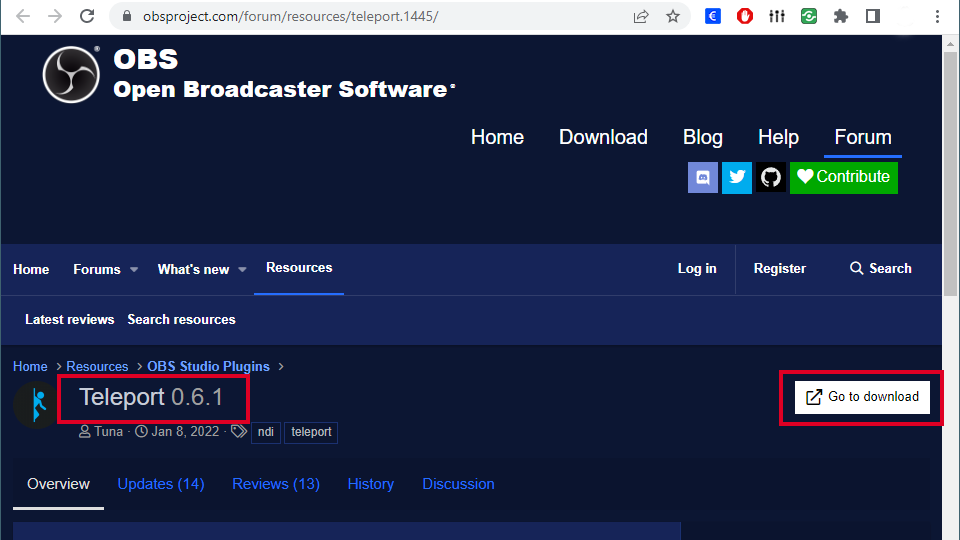Open Search resources

point(181,320)
